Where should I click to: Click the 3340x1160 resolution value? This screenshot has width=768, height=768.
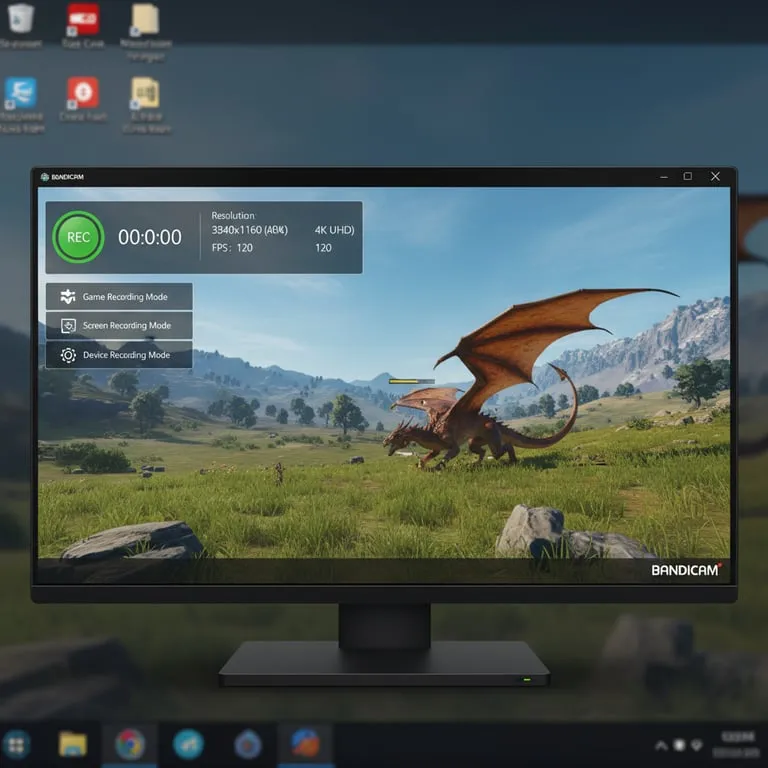coord(249,230)
